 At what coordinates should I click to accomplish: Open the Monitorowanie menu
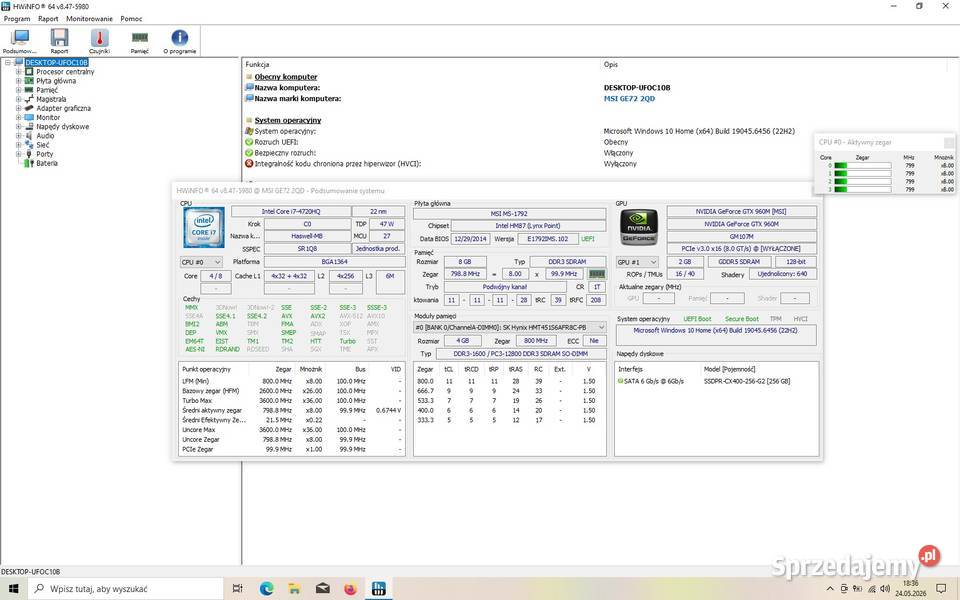coord(89,19)
